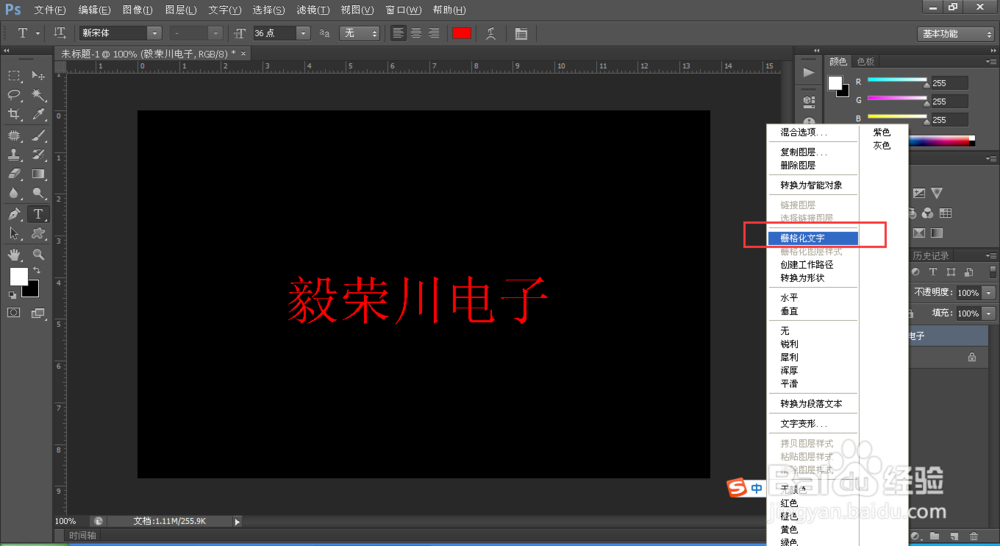Change the screen mode
The image size is (1000, 546).
pos(38,313)
